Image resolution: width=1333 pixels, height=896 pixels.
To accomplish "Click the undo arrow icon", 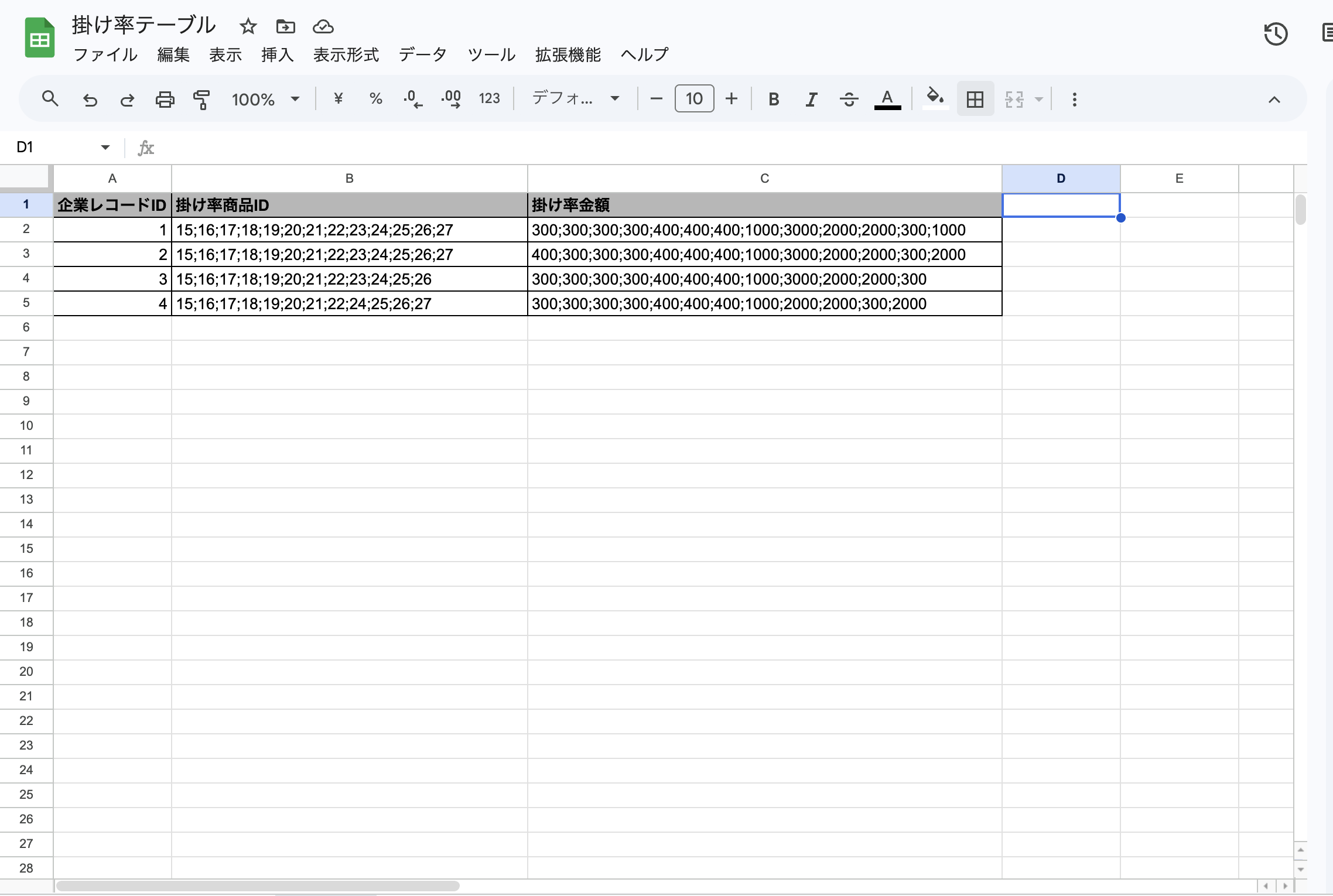I will point(90,100).
